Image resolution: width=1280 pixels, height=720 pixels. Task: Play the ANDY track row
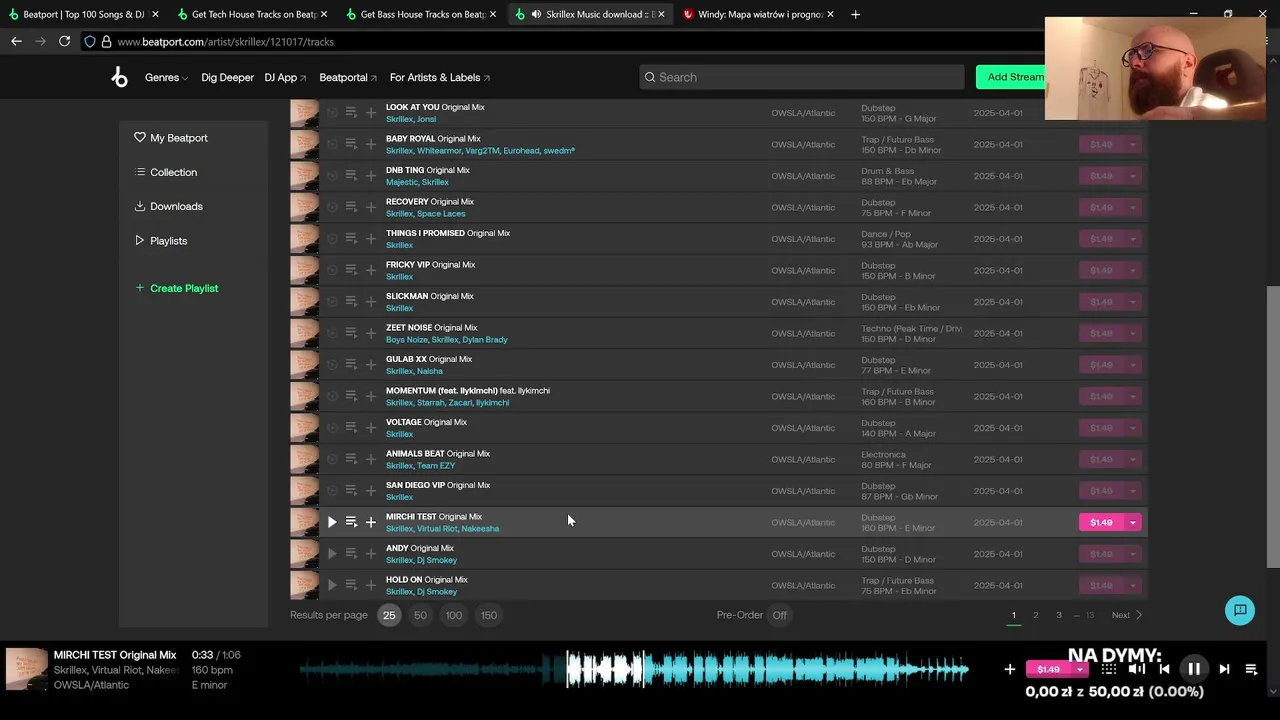pos(332,553)
